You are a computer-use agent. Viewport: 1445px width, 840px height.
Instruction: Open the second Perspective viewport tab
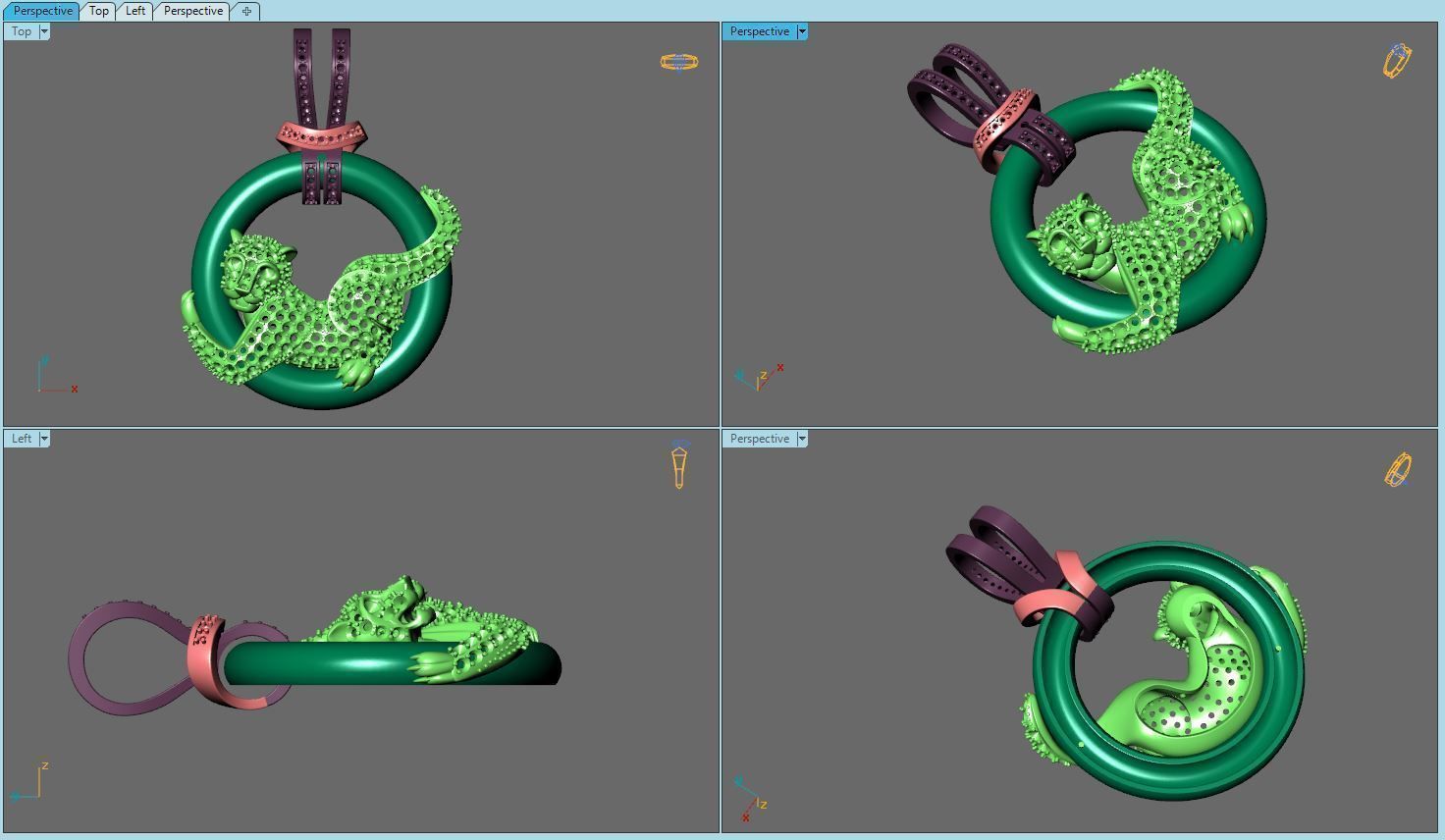[x=192, y=11]
